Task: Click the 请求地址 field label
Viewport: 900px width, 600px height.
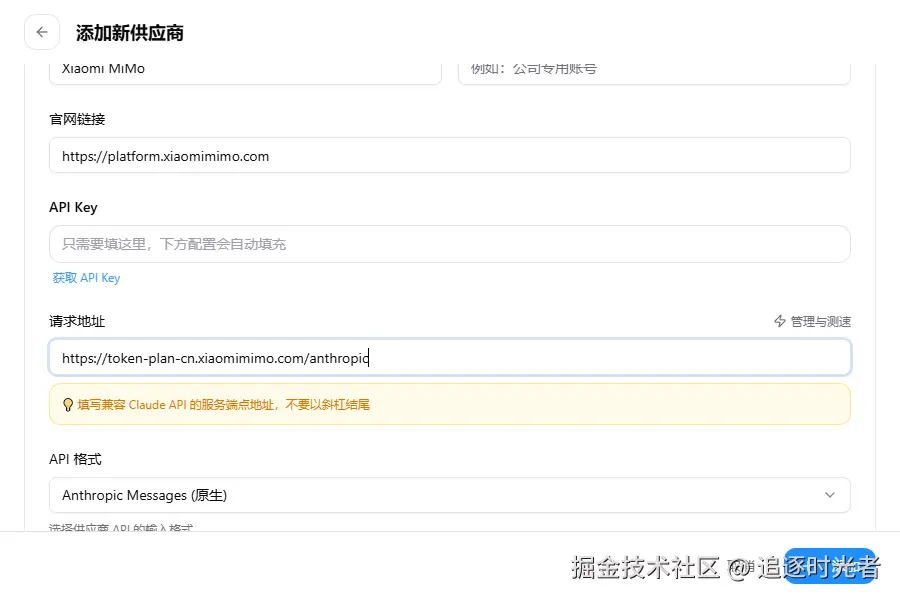Action: tap(77, 322)
